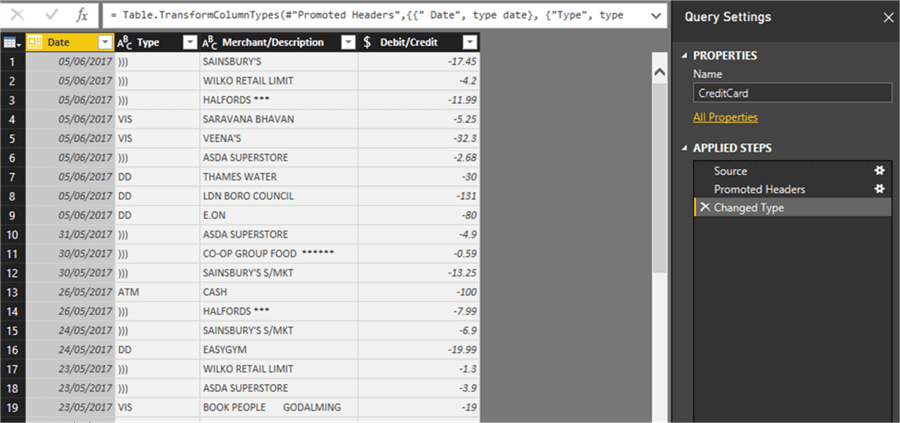Image resolution: width=900 pixels, height=423 pixels.
Task: Click the THAMES WATER cell
Action: coord(279,177)
